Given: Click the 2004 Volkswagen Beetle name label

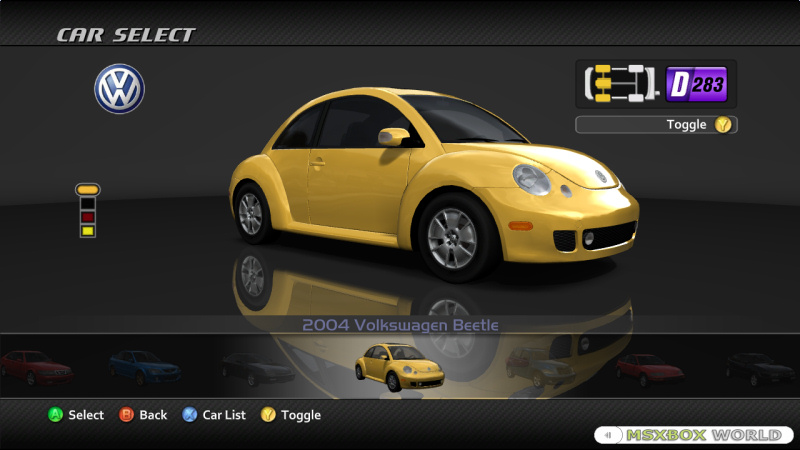Looking at the screenshot, I should (400, 325).
